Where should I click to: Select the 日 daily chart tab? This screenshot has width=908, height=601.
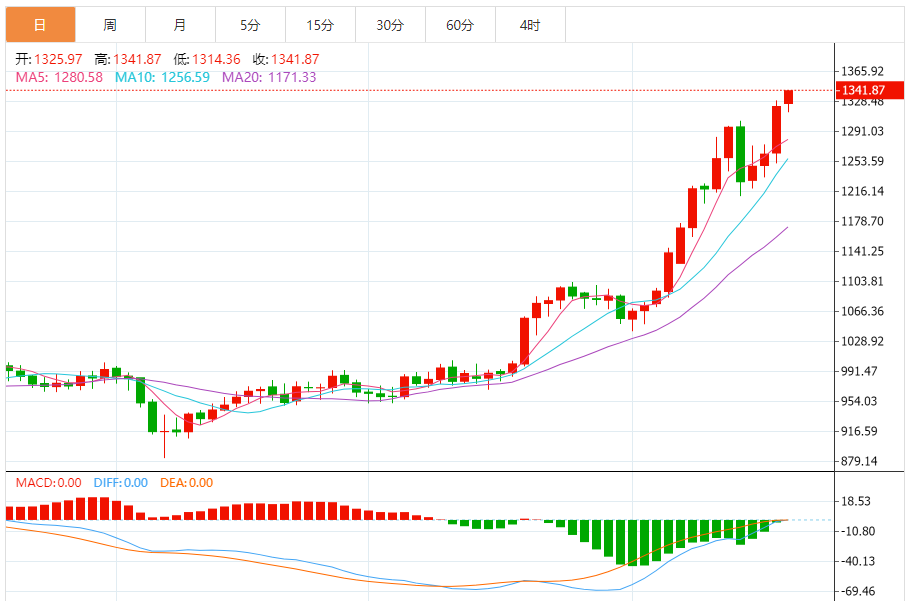coord(41,25)
